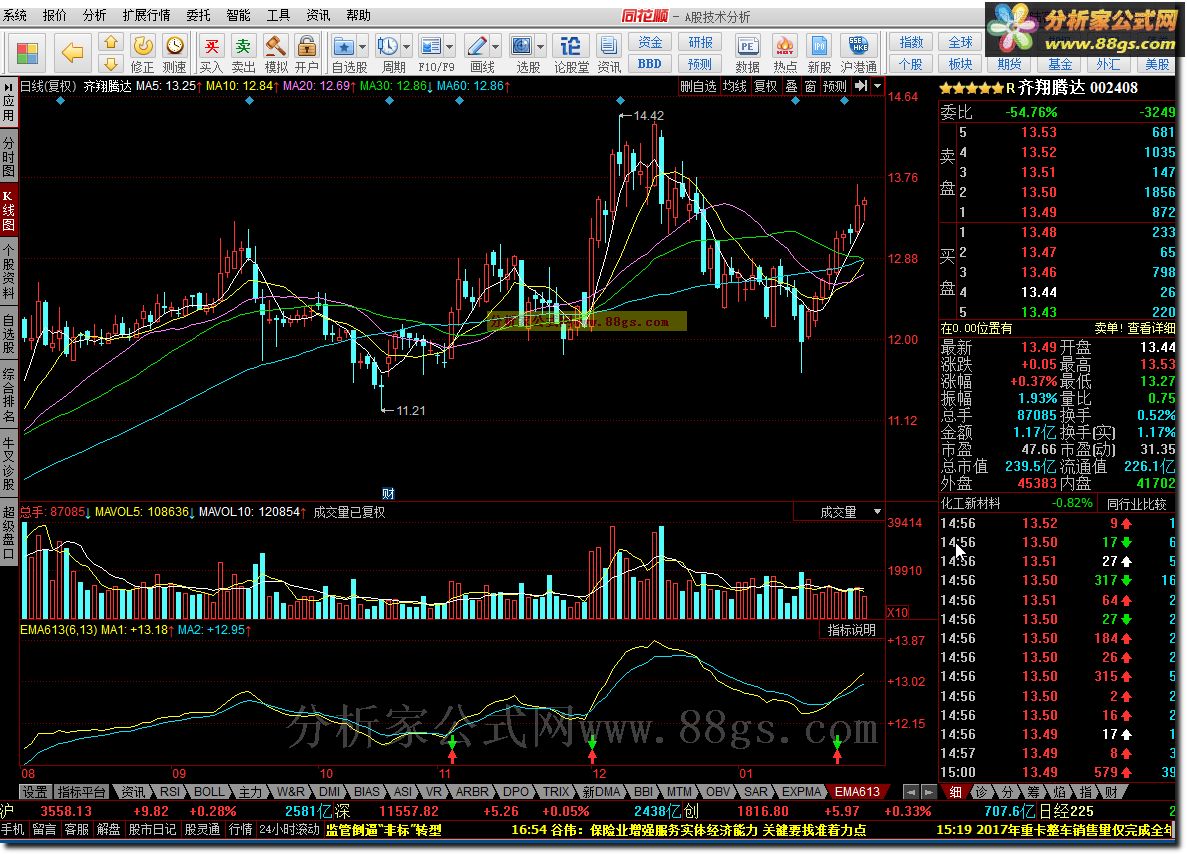Click the up arrow toolbar icon
Screen dimensions: 1187x854
coord(111,42)
